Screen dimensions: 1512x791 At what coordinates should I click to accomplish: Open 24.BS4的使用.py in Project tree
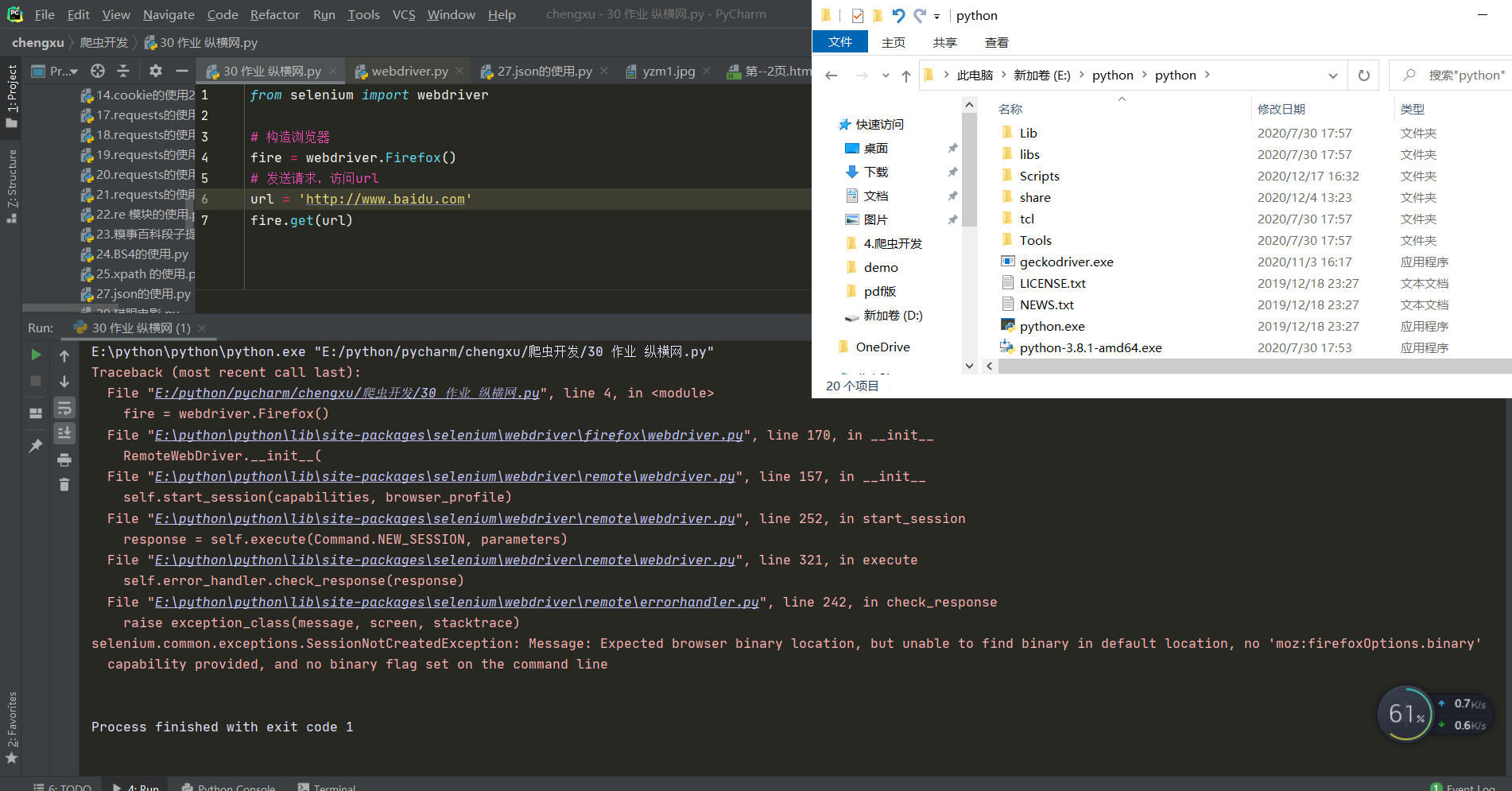[142, 254]
